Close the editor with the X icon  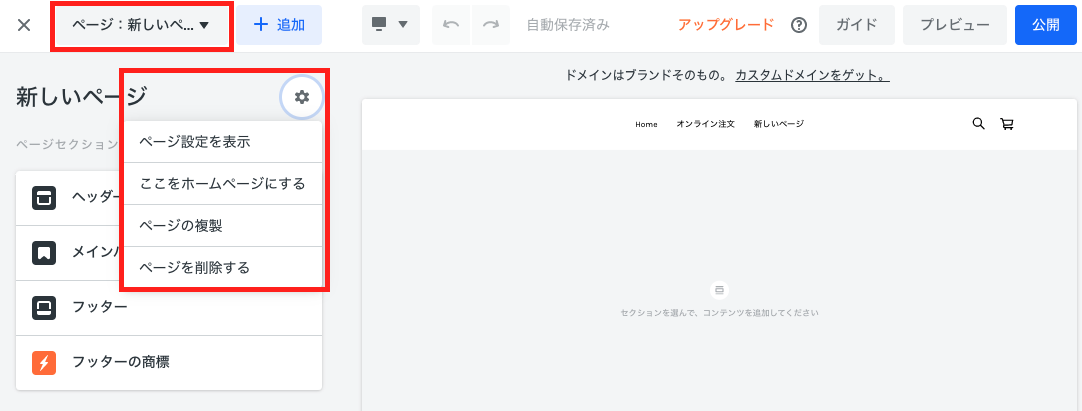pos(24,26)
